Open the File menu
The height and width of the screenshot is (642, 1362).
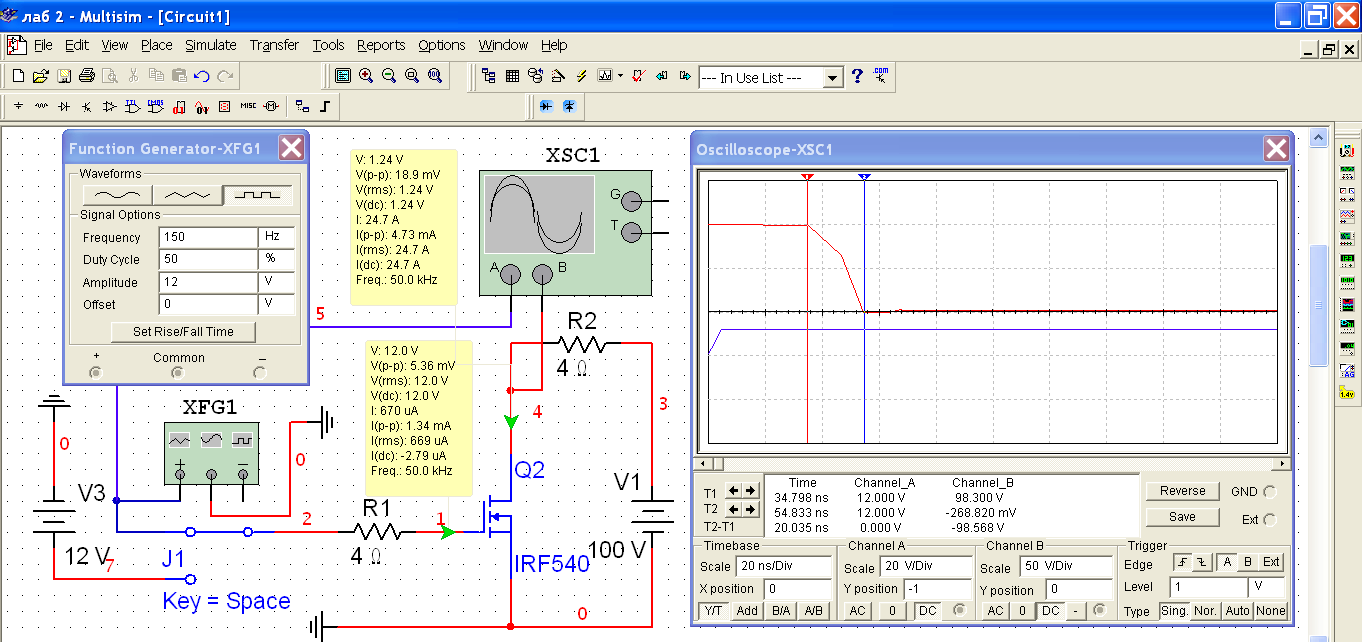(43, 45)
